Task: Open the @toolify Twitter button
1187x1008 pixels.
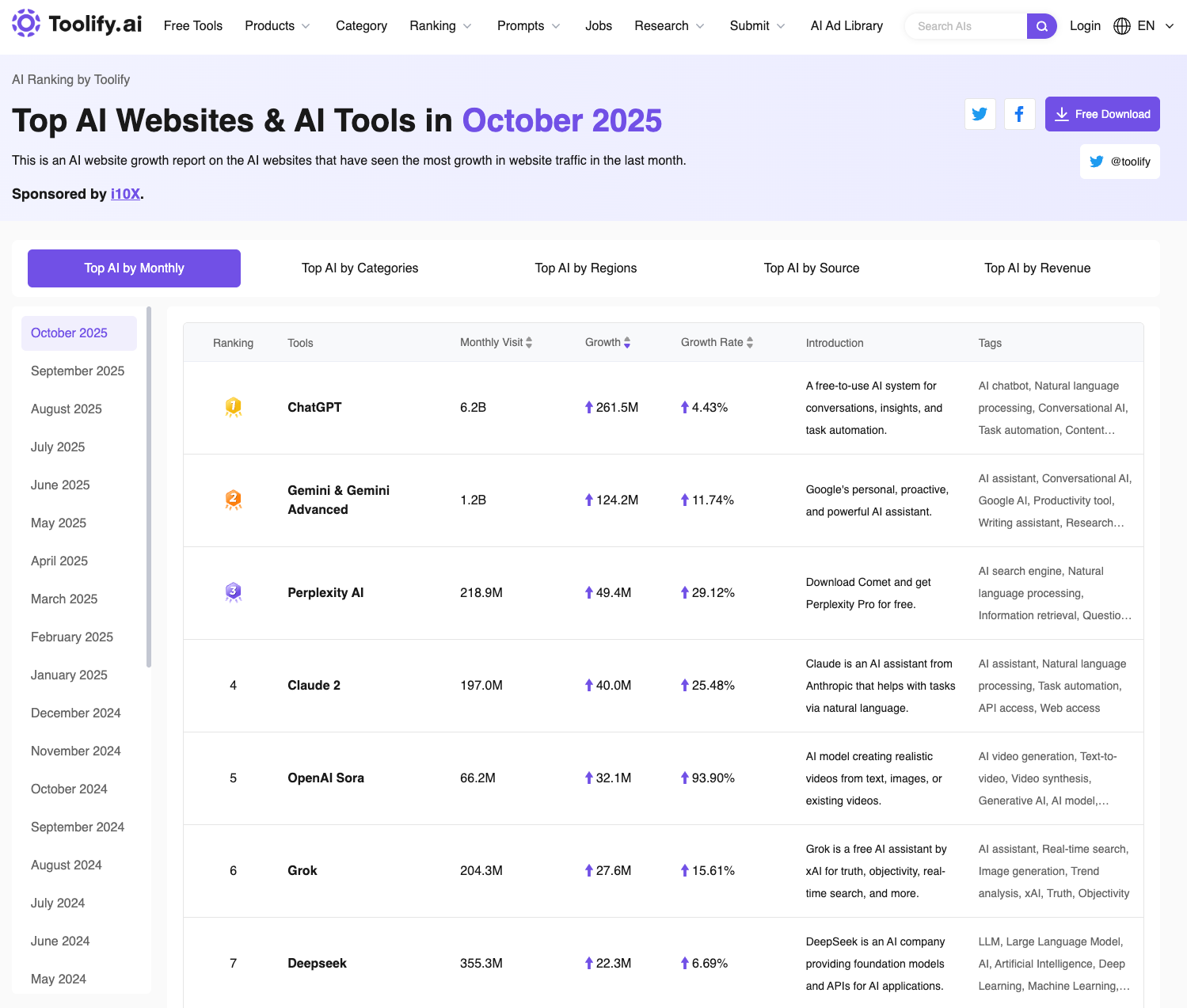Action: 1120,162
